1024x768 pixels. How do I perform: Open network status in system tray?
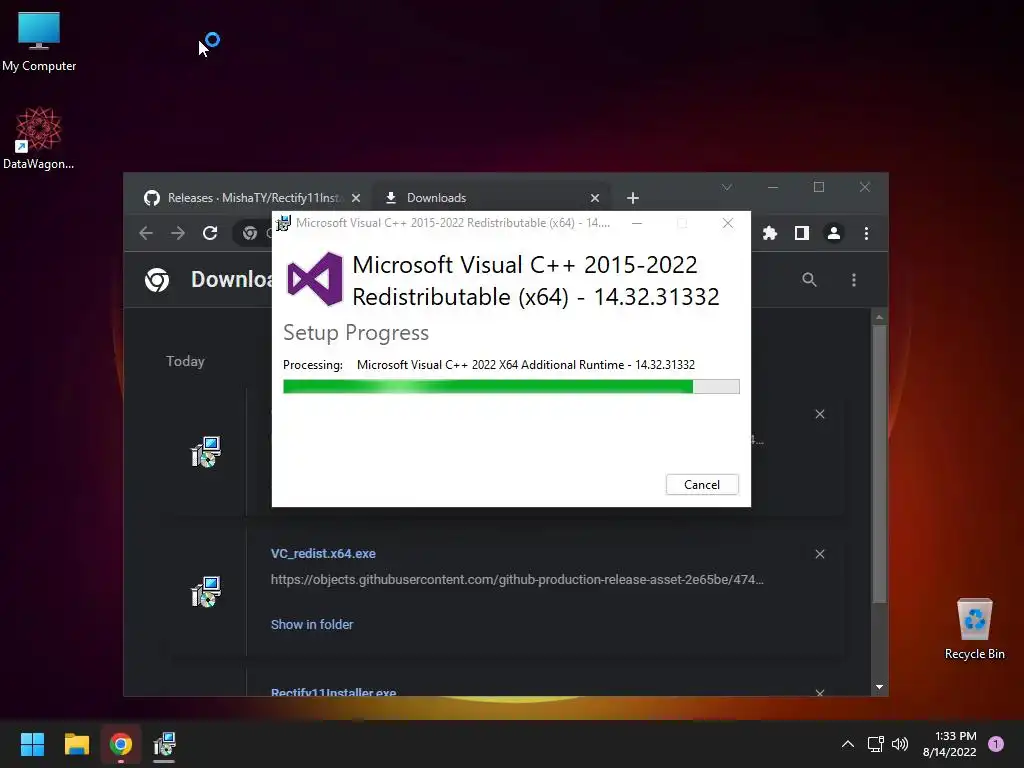(875, 744)
